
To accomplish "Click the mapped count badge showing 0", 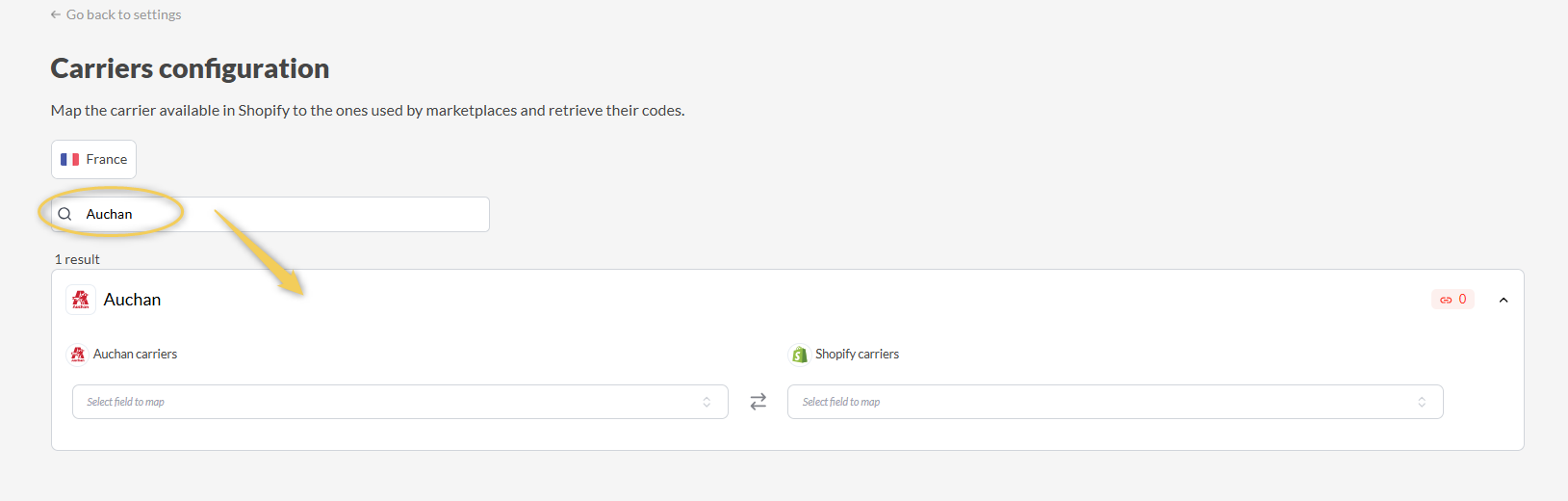I will [x=1453, y=300].
